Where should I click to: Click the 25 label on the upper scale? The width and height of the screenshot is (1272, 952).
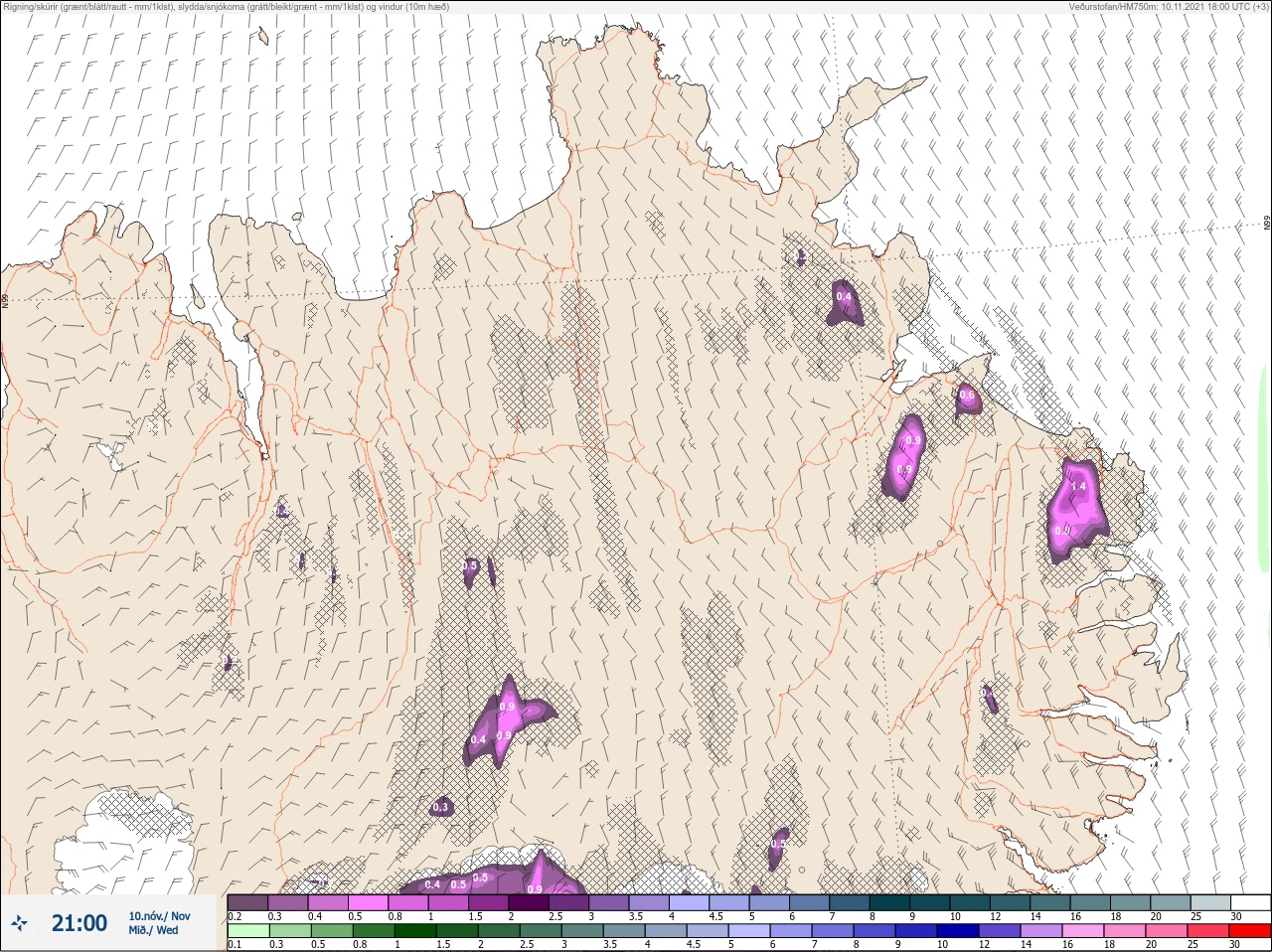tap(1194, 915)
